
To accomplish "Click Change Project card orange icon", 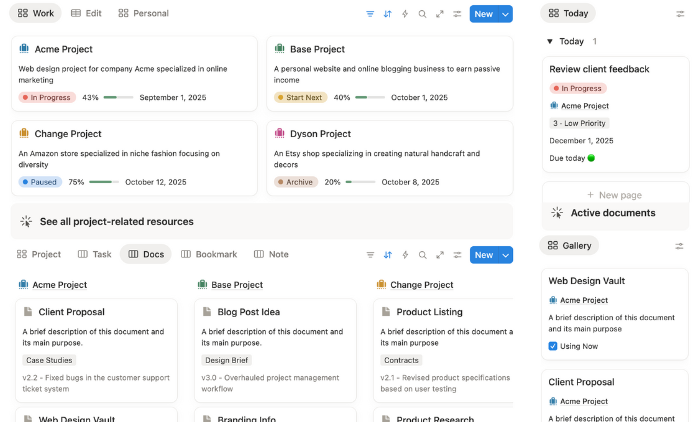I will point(24,133).
